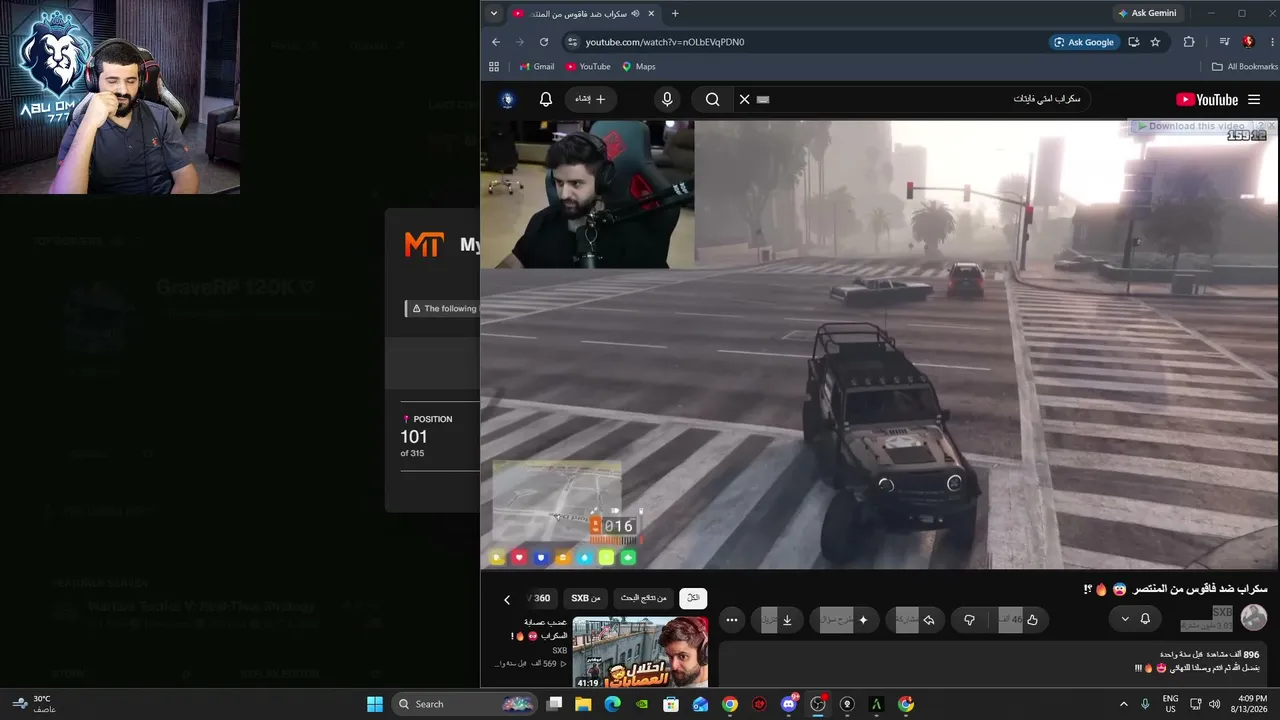
Task: Open YouTube notifications bell
Action: point(546,99)
